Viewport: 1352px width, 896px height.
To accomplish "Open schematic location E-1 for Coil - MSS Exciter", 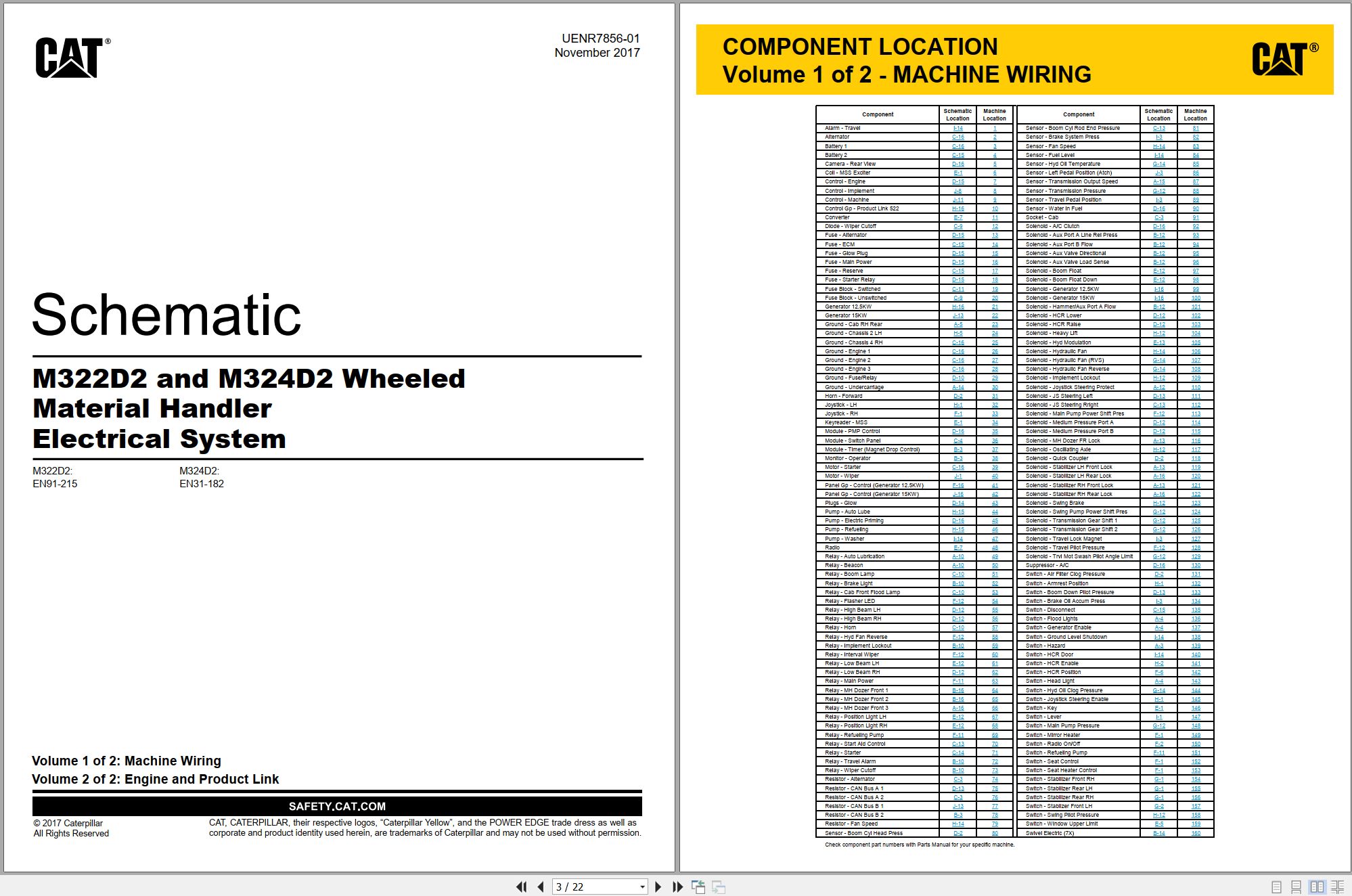I will (x=957, y=173).
